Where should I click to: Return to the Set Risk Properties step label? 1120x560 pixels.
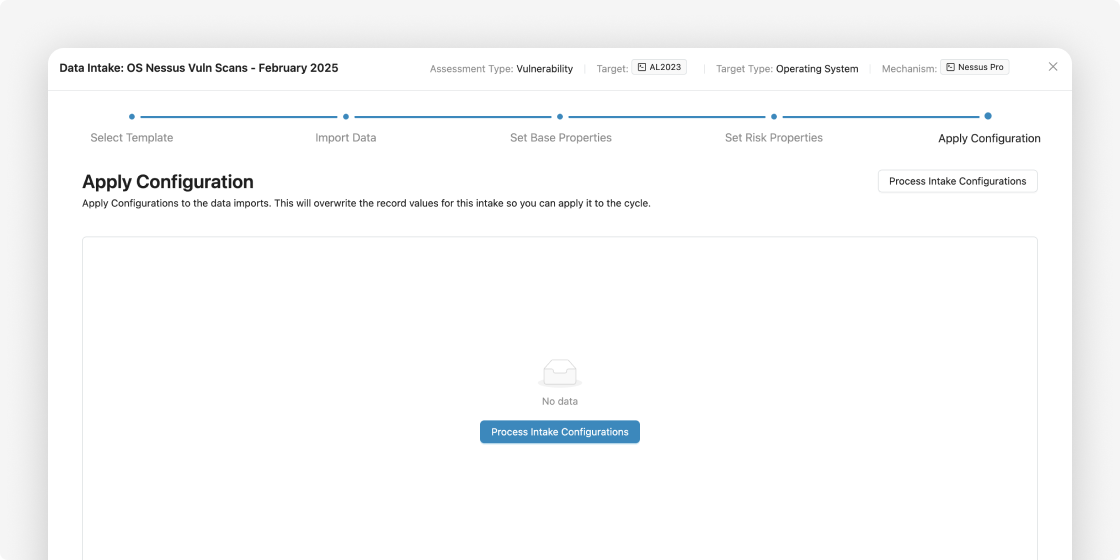(x=774, y=138)
